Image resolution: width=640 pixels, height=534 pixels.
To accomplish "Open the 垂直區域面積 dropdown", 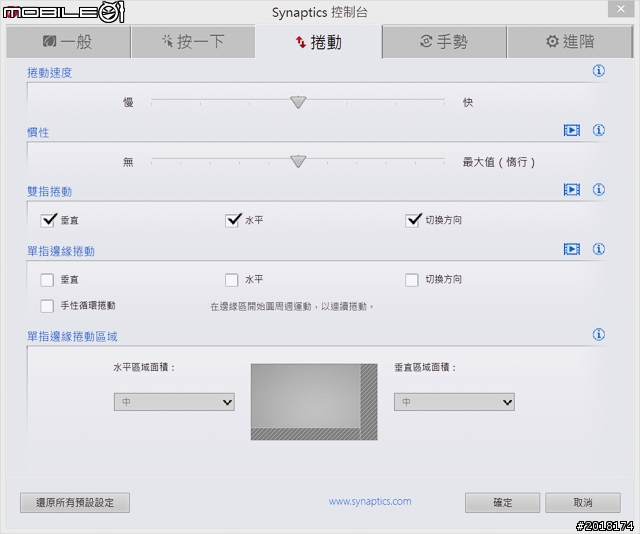I will 454,402.
